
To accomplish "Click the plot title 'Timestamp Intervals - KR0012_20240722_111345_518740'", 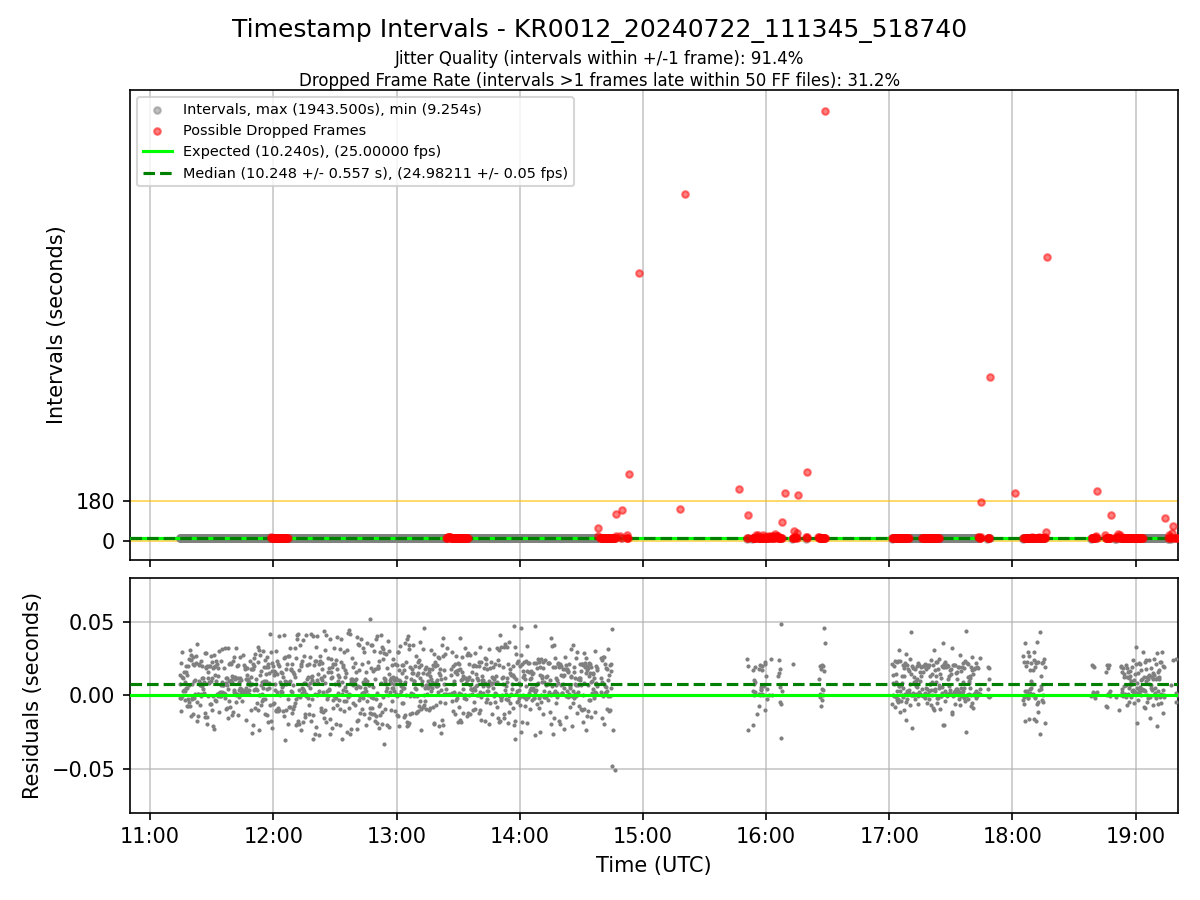I will [599, 29].
